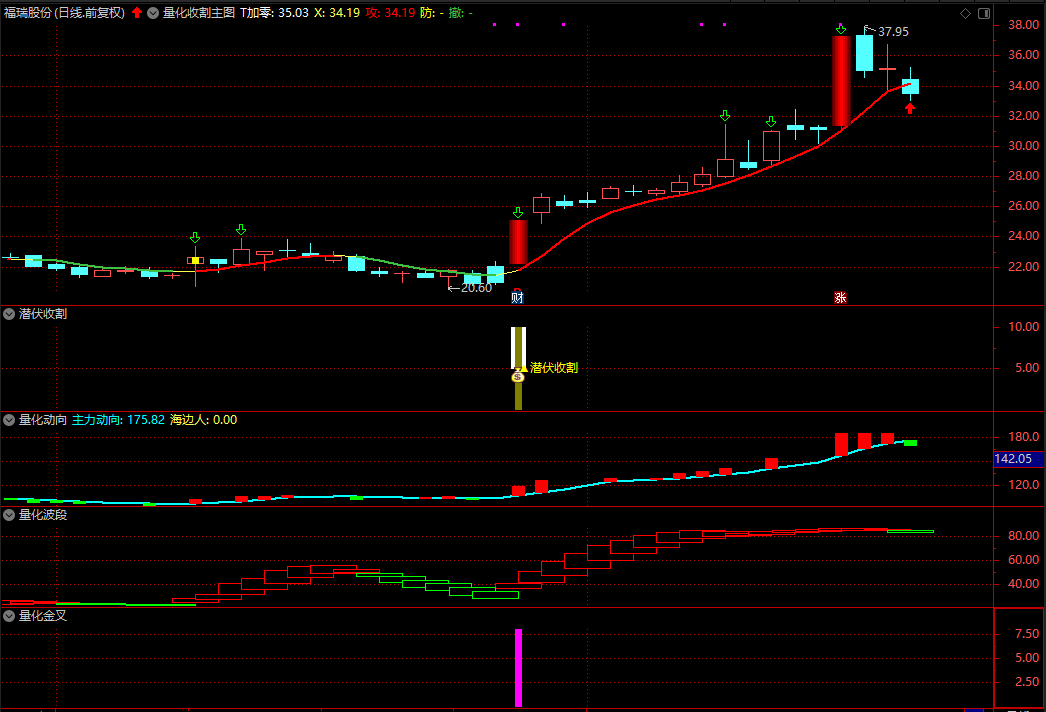Image resolution: width=1046 pixels, height=712 pixels.
Task: Click the red 攻: 34.19 value
Action: point(390,13)
